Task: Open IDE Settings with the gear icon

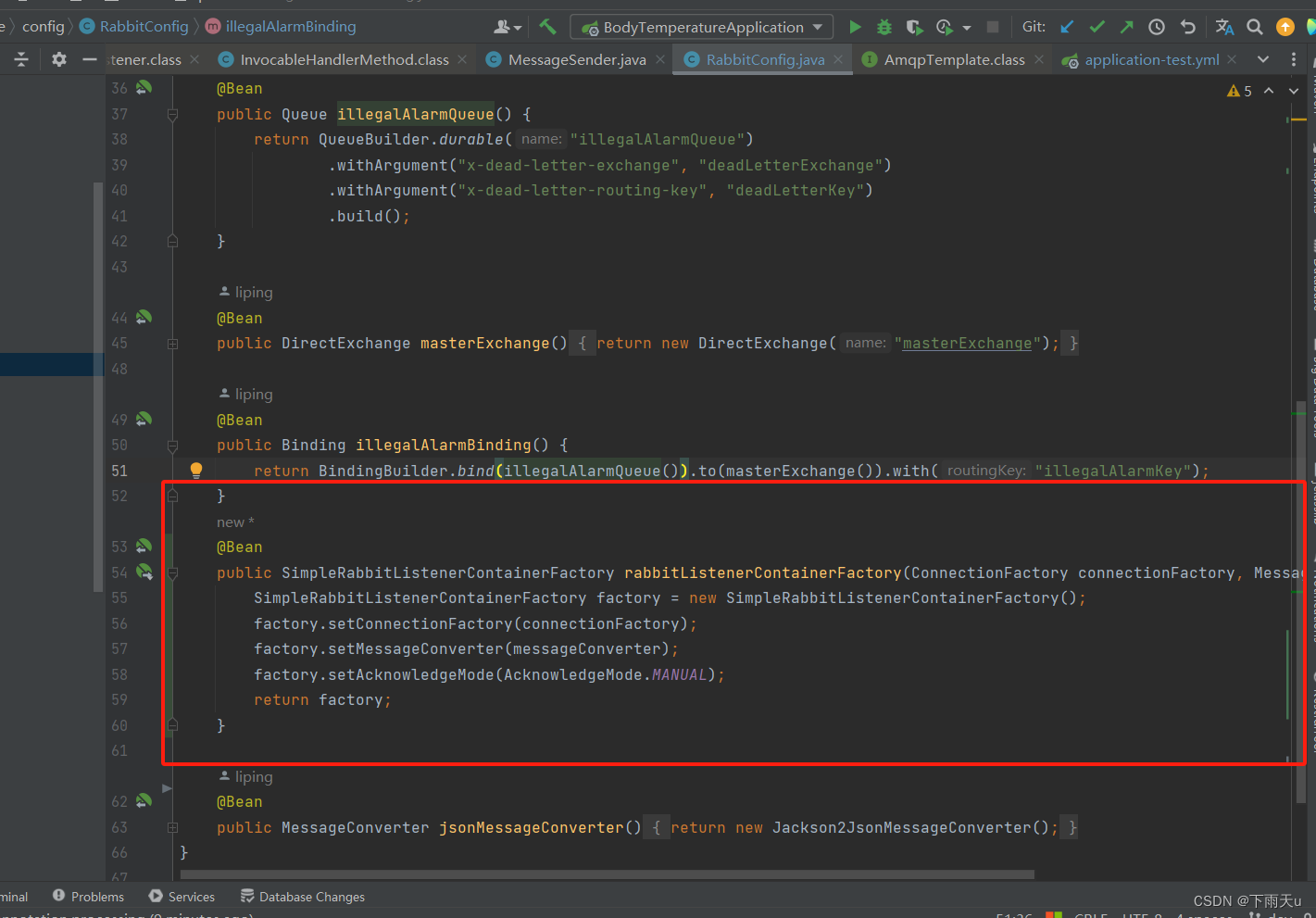Action: [x=57, y=58]
